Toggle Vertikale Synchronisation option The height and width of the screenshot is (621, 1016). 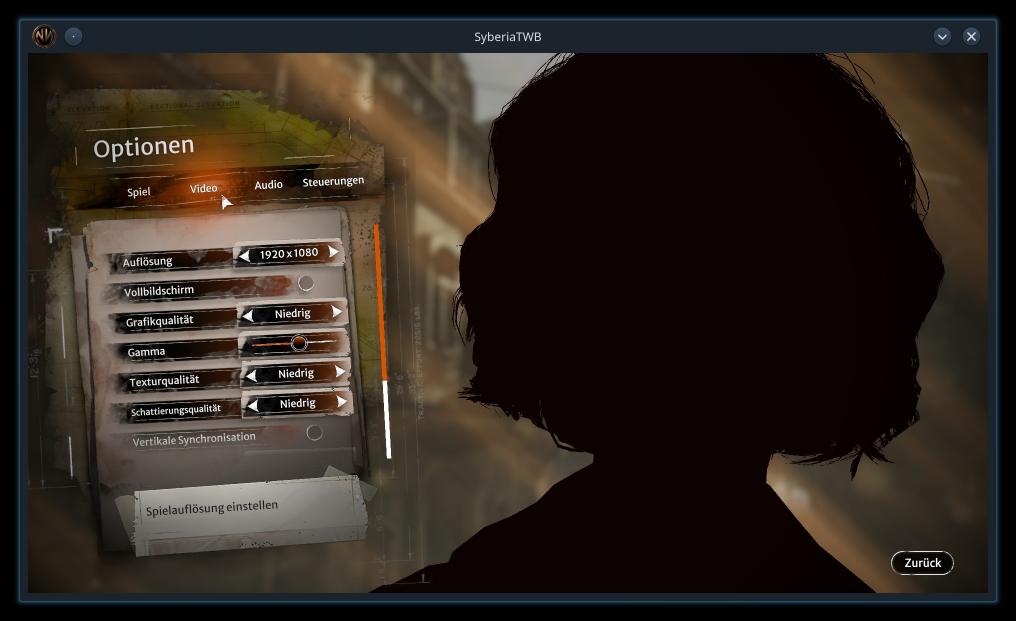pos(314,432)
